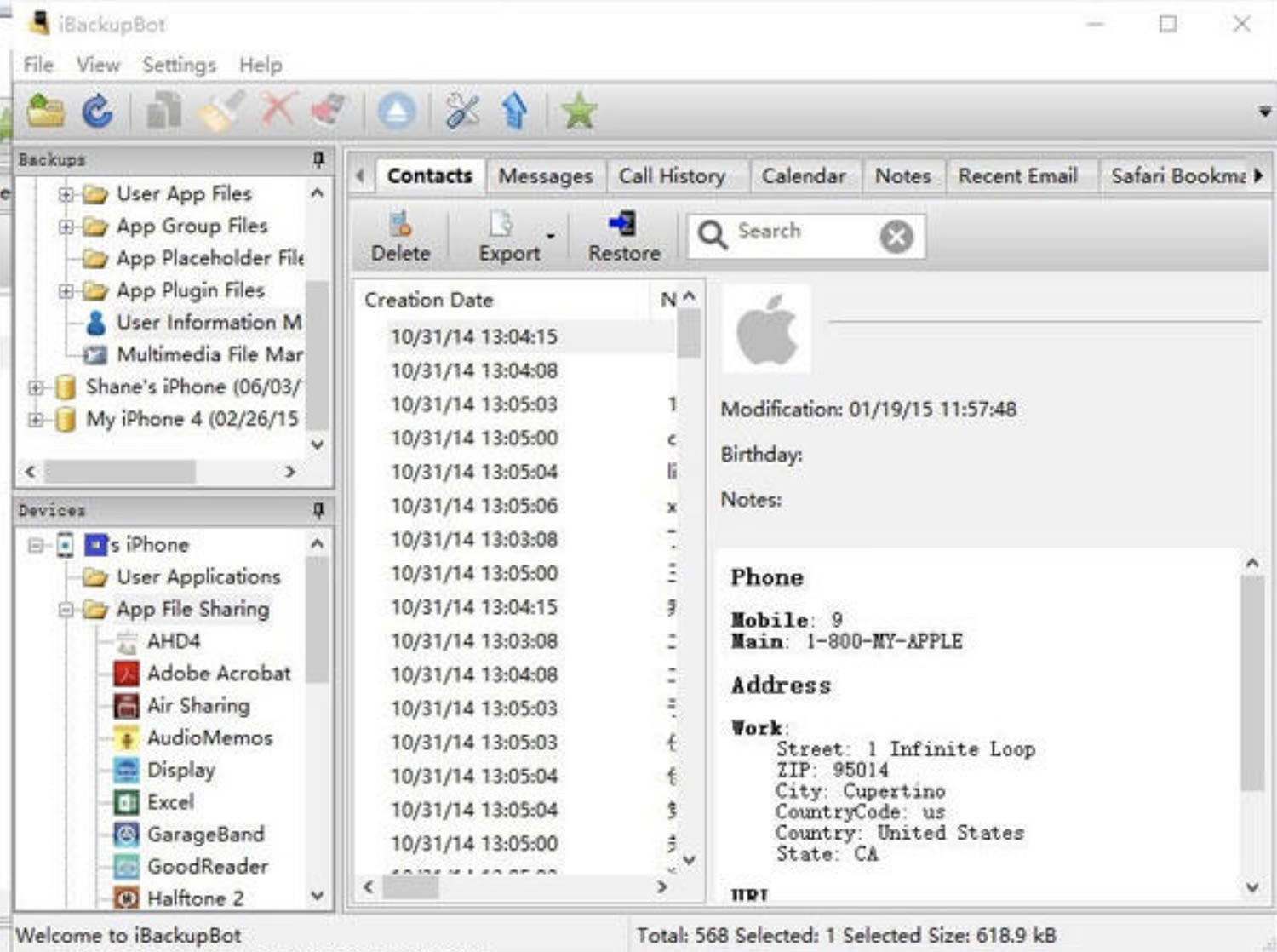Switch to the Recent Email tab
The width and height of the screenshot is (1277, 952).
tap(1018, 176)
